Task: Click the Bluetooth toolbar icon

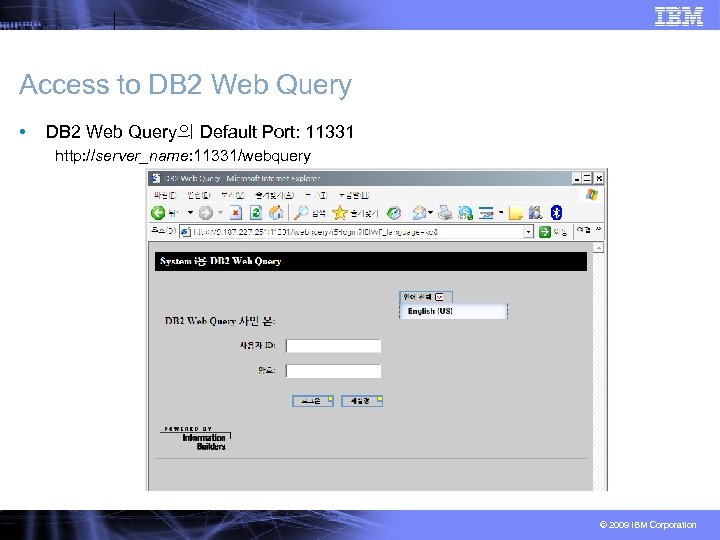Action: point(556,213)
